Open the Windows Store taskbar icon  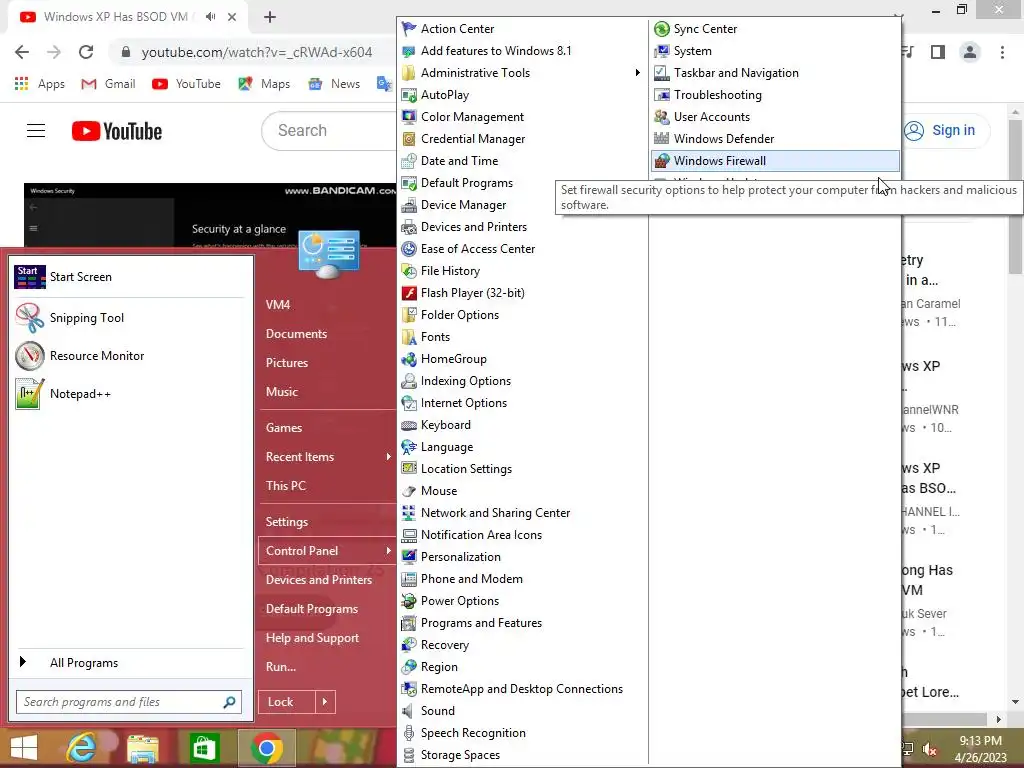point(205,747)
